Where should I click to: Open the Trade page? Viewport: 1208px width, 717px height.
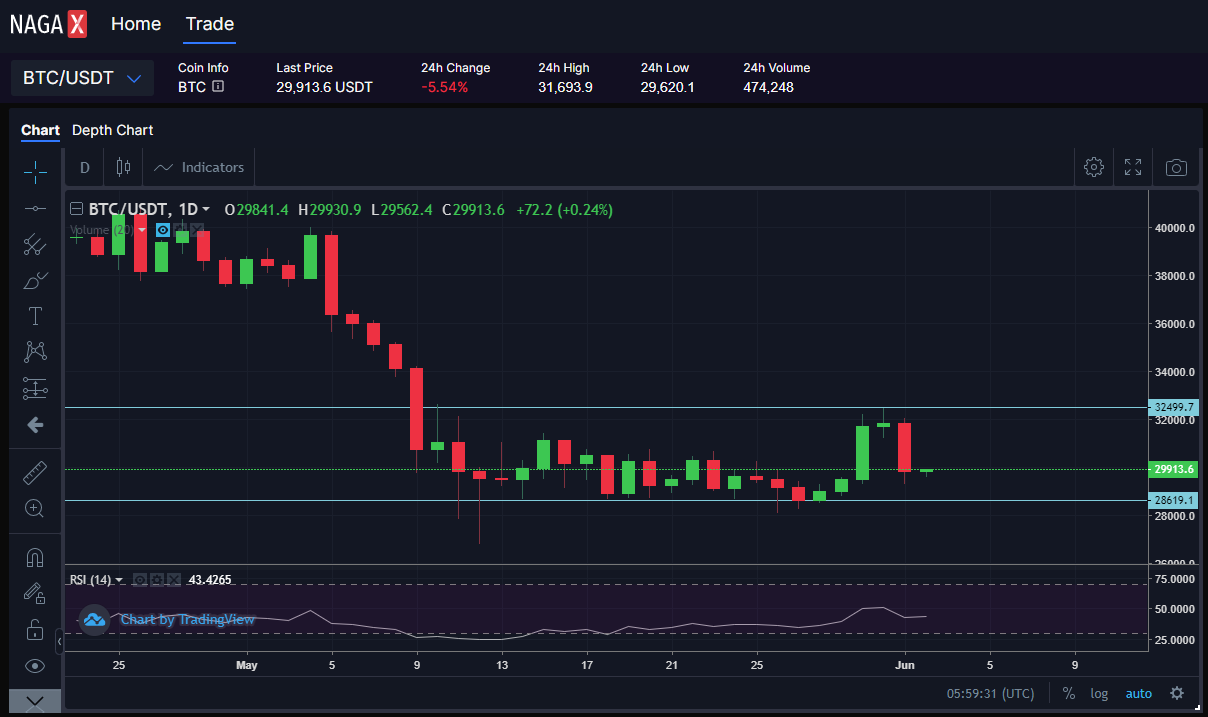[210, 24]
